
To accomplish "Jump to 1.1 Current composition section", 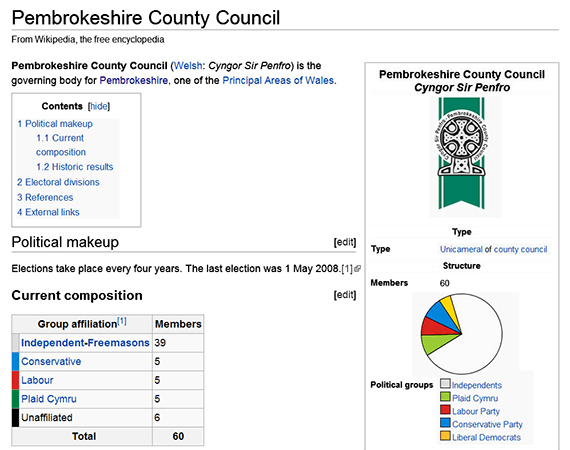I will [61, 145].
